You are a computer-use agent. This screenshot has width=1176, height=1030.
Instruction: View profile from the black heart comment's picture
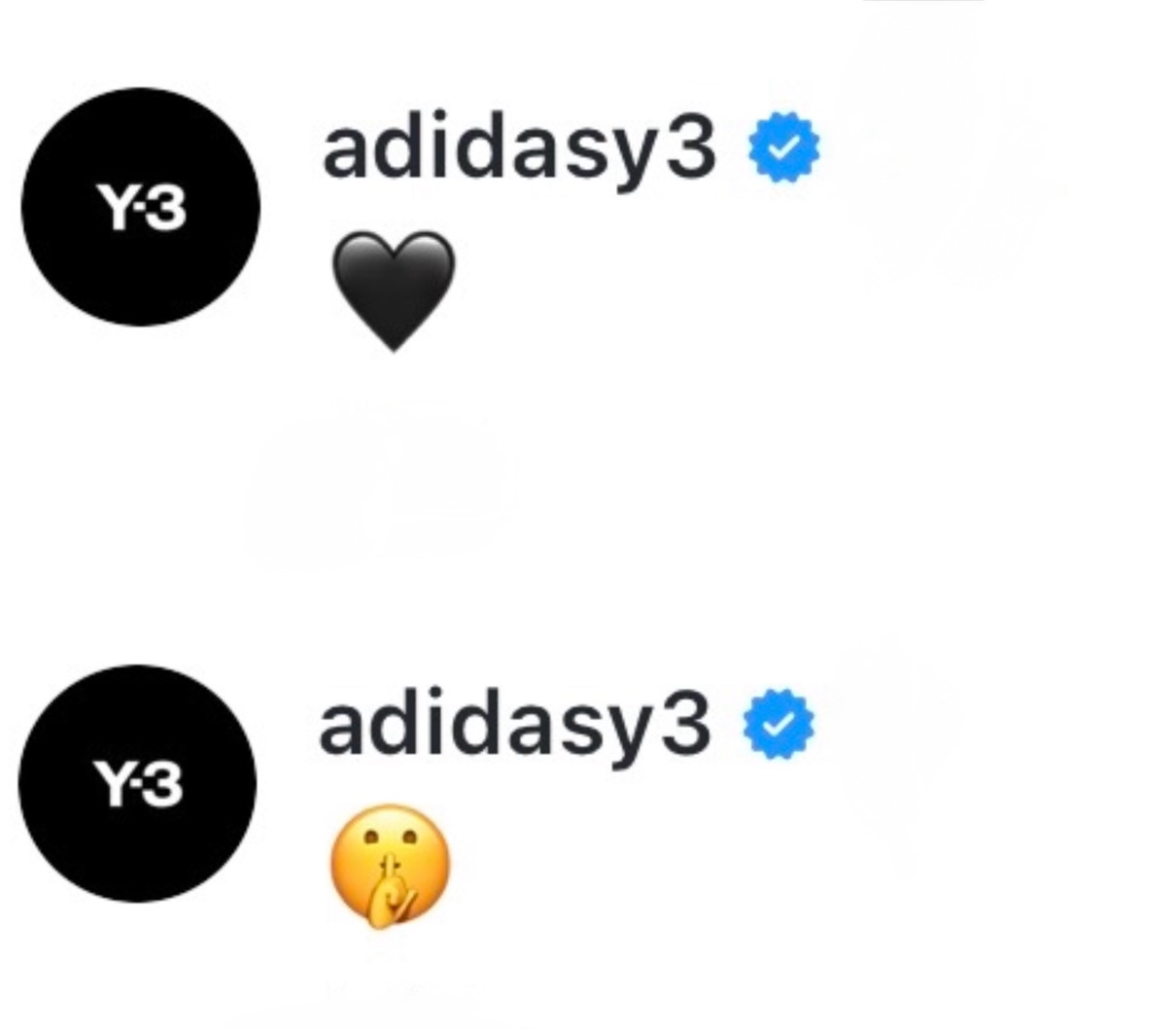141,207
